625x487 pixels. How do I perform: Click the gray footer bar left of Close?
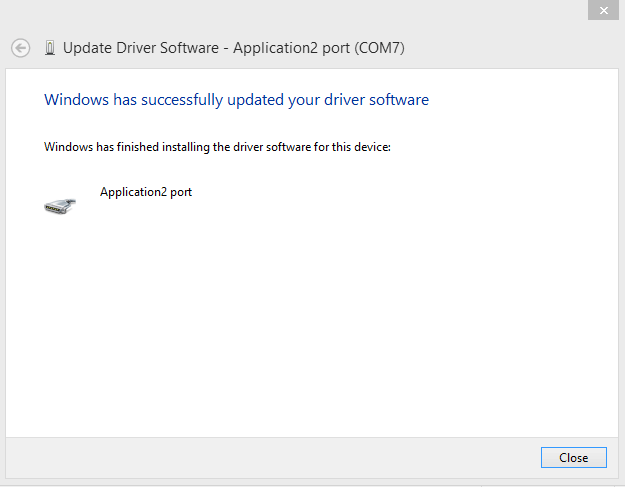tap(271, 458)
